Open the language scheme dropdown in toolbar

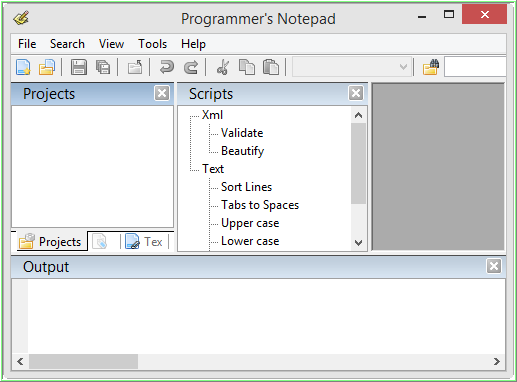(352, 67)
